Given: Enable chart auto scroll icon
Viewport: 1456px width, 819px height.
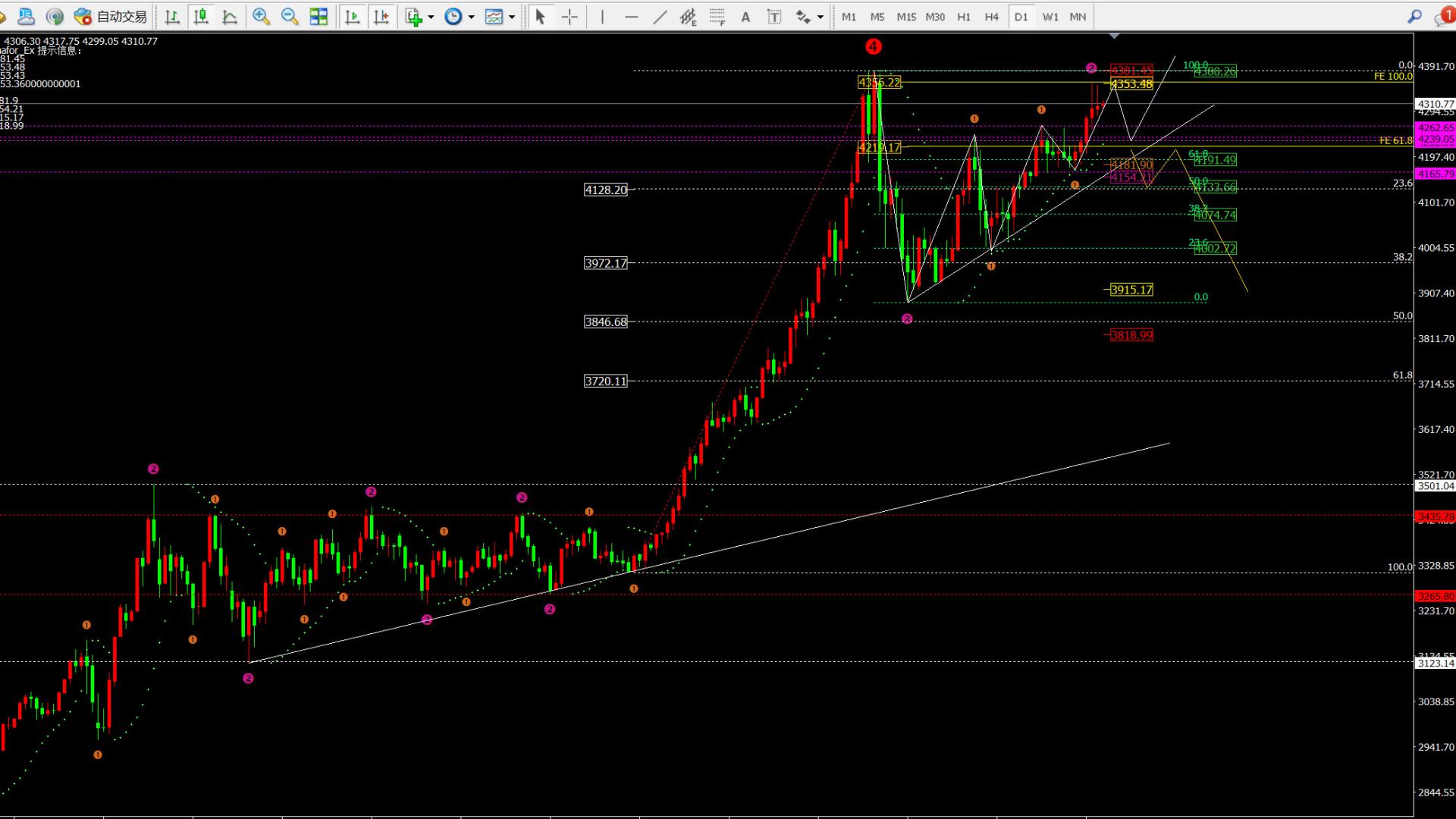Looking at the screenshot, I should click(352, 17).
